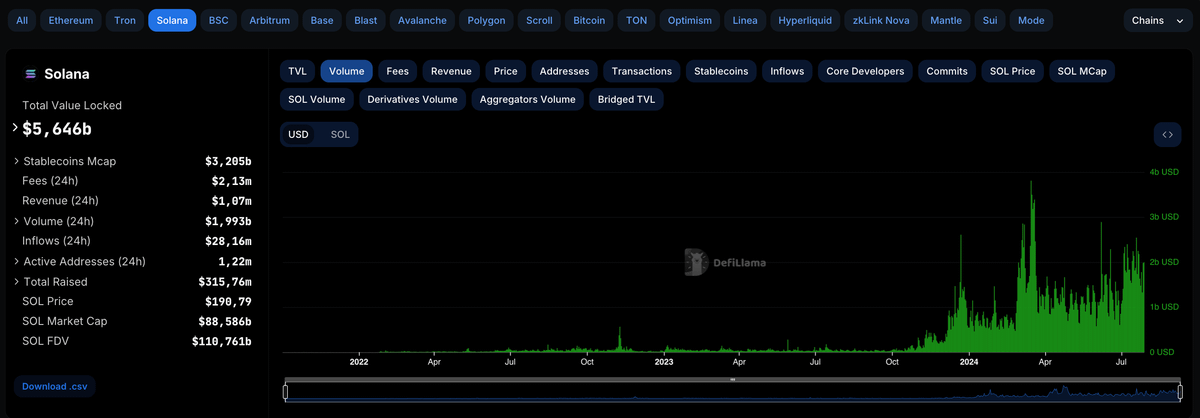This screenshot has width=1200, height=418.
Task: Open the Arbitrum chain tab
Action: click(x=271, y=20)
